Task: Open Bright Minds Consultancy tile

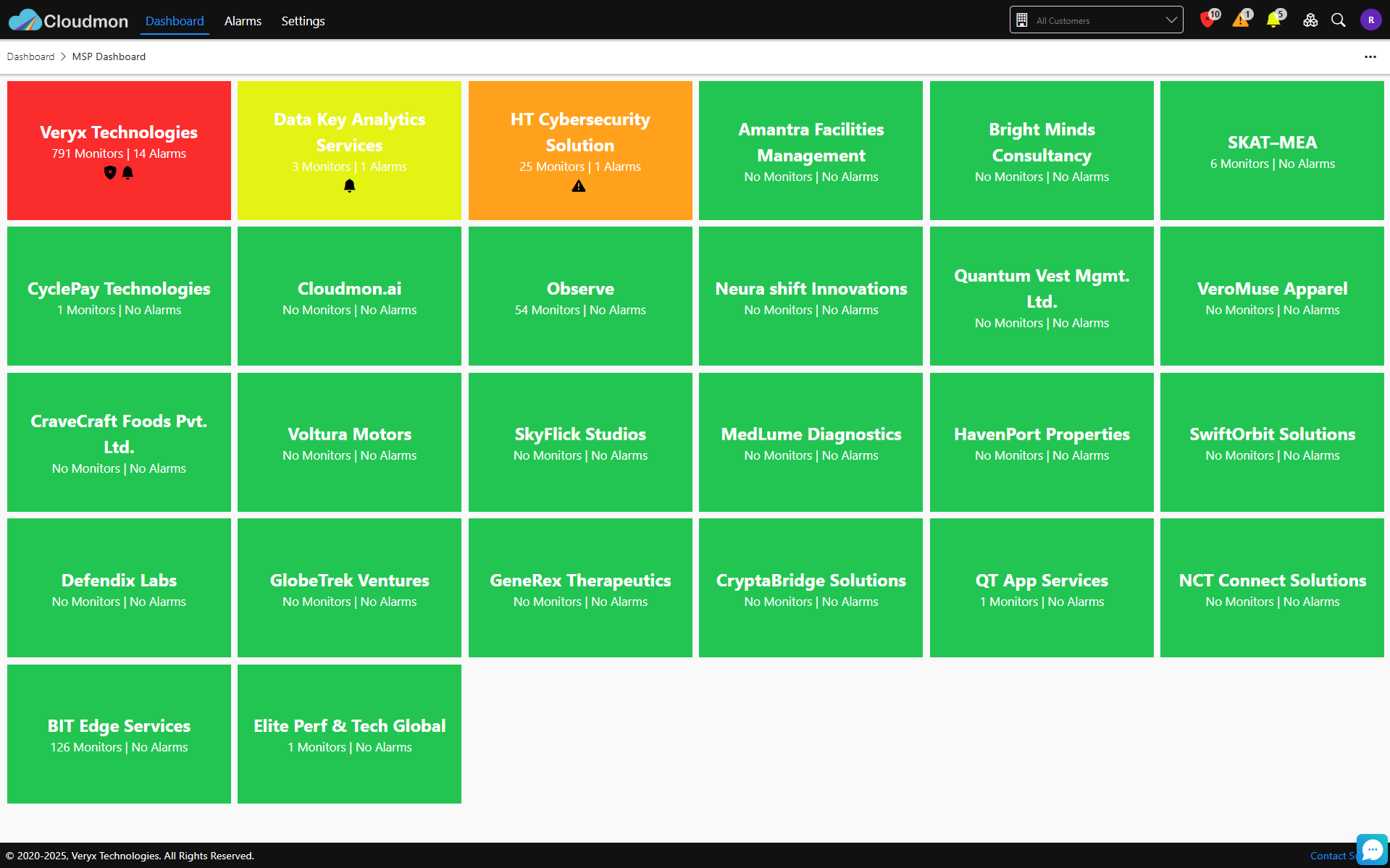Action: tap(1042, 151)
